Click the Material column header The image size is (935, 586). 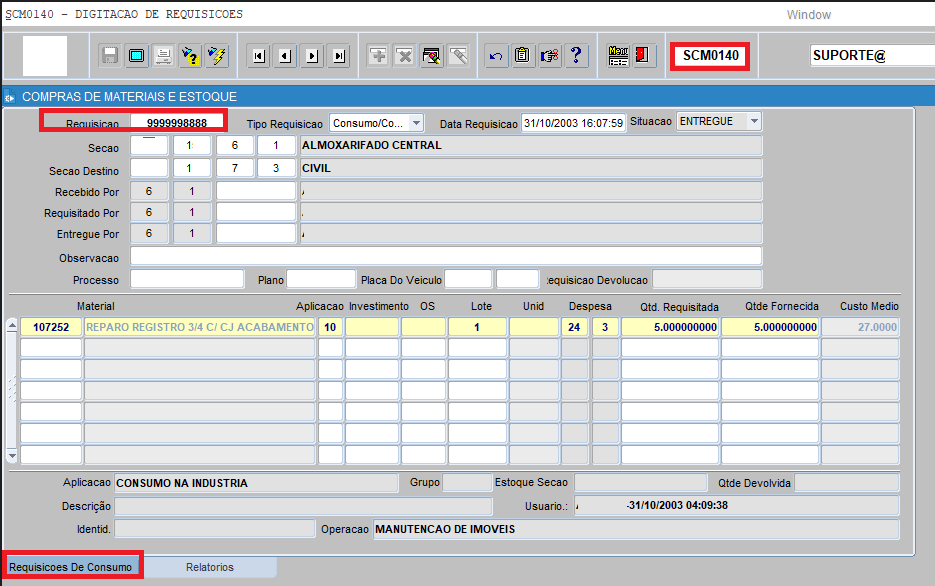click(x=95, y=306)
